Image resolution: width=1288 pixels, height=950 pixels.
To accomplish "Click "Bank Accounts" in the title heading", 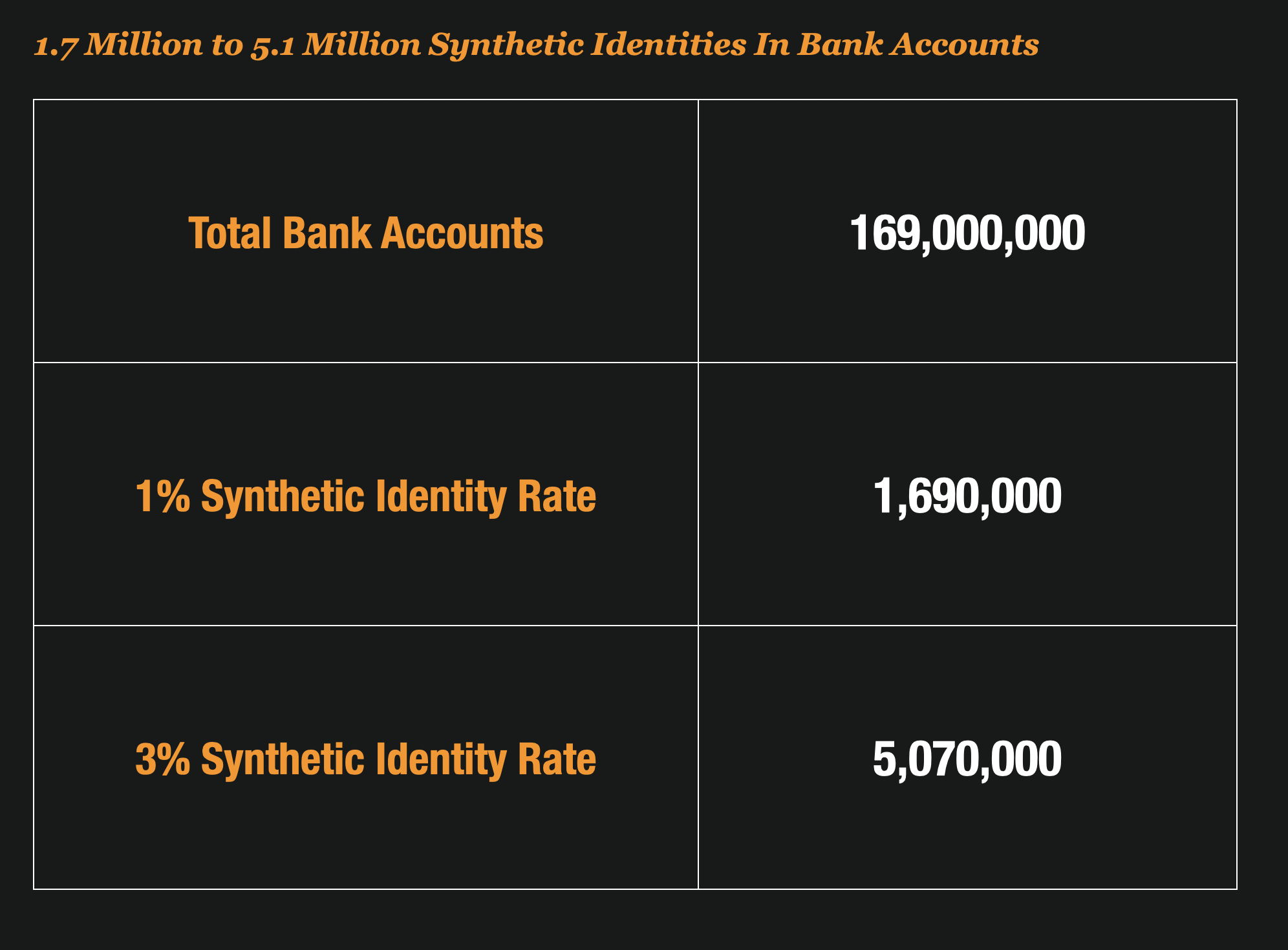I will (918, 45).
